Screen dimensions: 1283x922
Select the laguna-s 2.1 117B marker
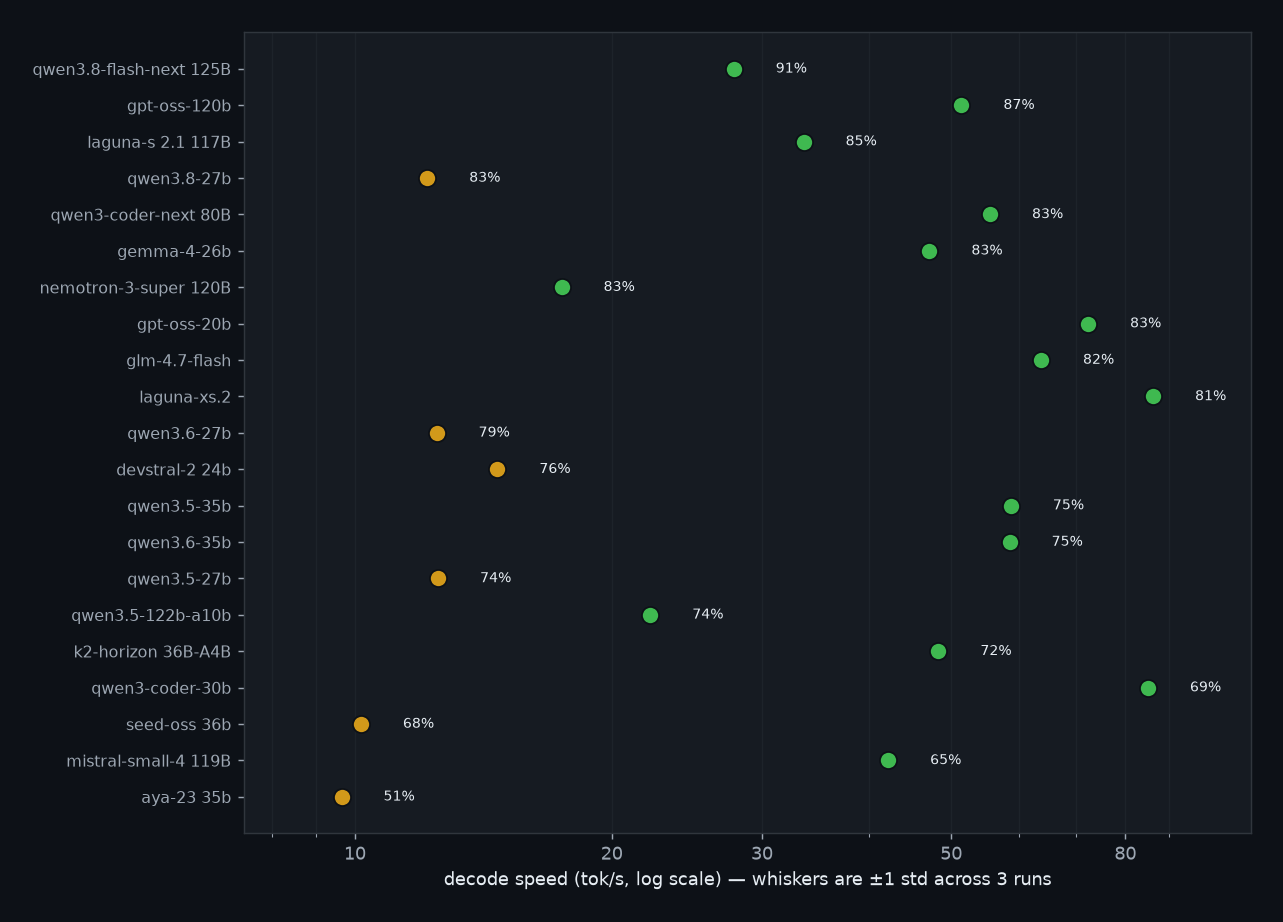[804, 142]
